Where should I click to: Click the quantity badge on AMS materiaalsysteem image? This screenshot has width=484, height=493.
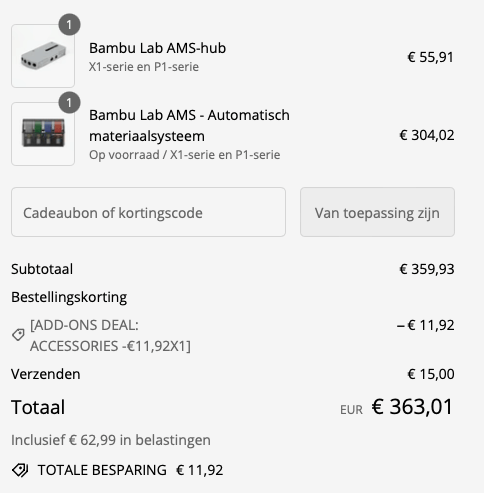point(69,103)
